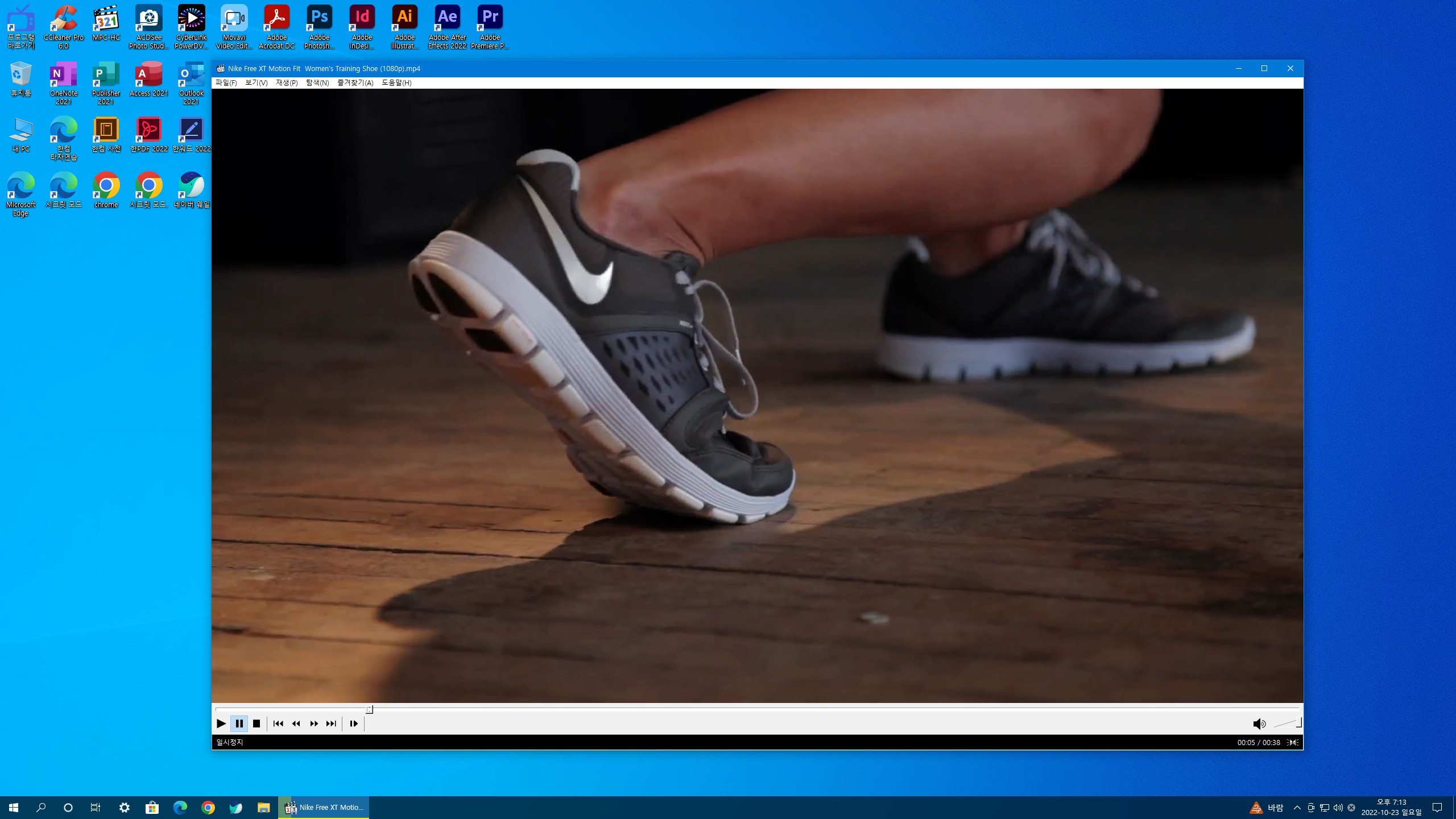1456x819 pixels.
Task: Click the volume slider handle
Action: point(1299,723)
